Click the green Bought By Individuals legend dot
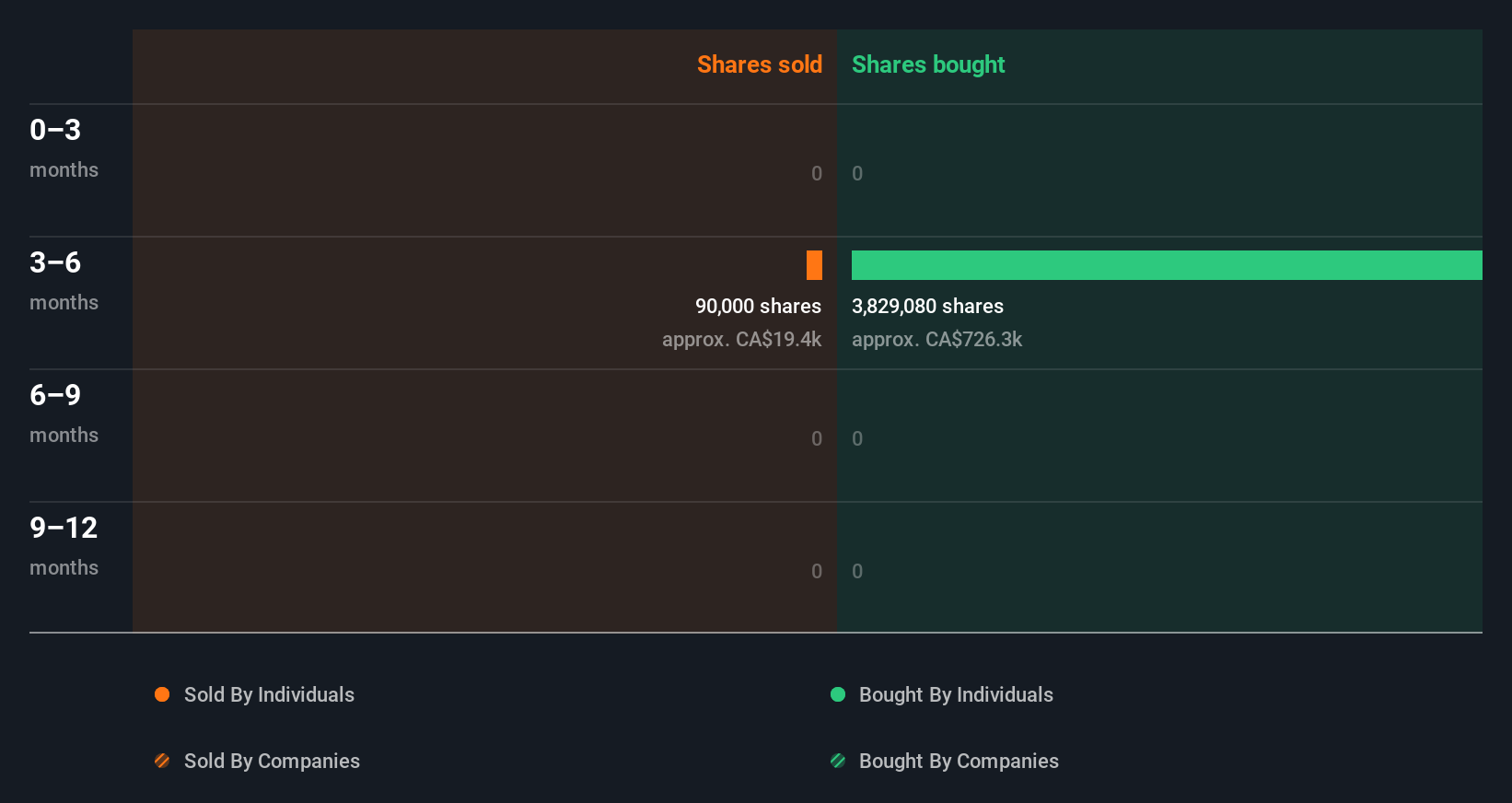 coord(838,694)
